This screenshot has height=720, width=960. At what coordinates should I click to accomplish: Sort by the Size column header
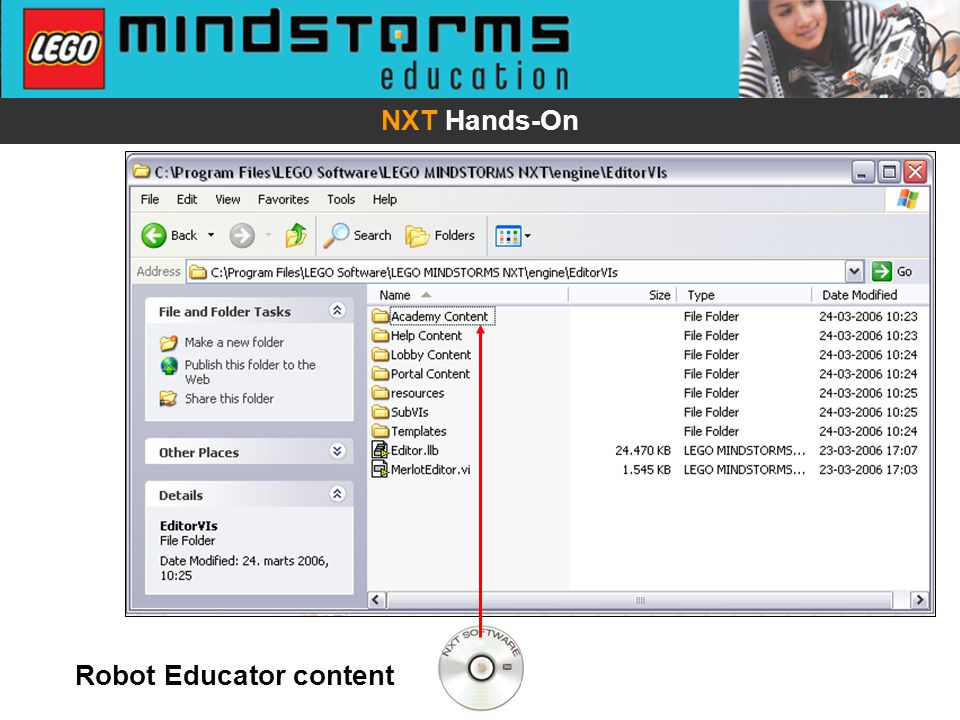[623, 295]
